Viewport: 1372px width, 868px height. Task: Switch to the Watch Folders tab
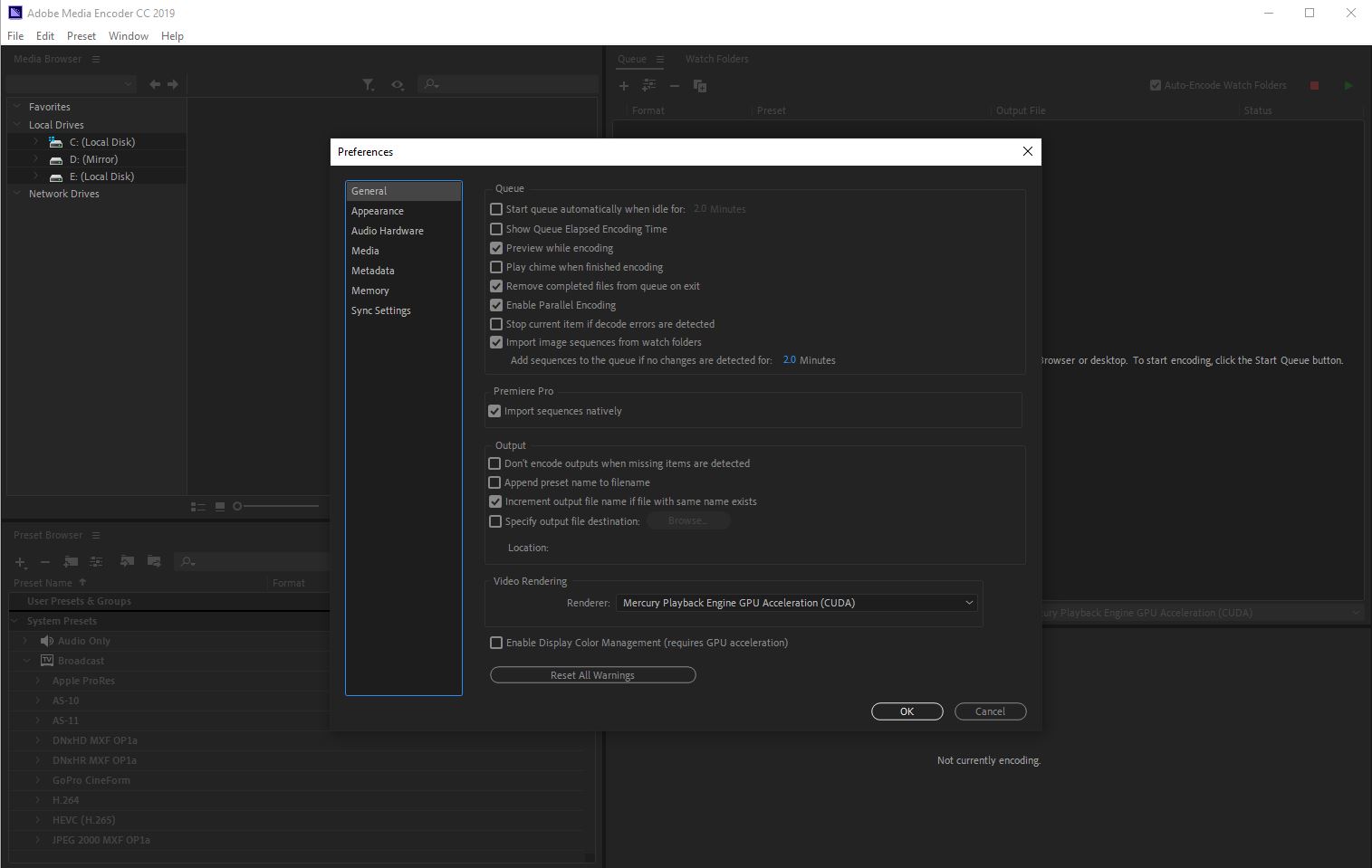pyautogui.click(x=716, y=59)
